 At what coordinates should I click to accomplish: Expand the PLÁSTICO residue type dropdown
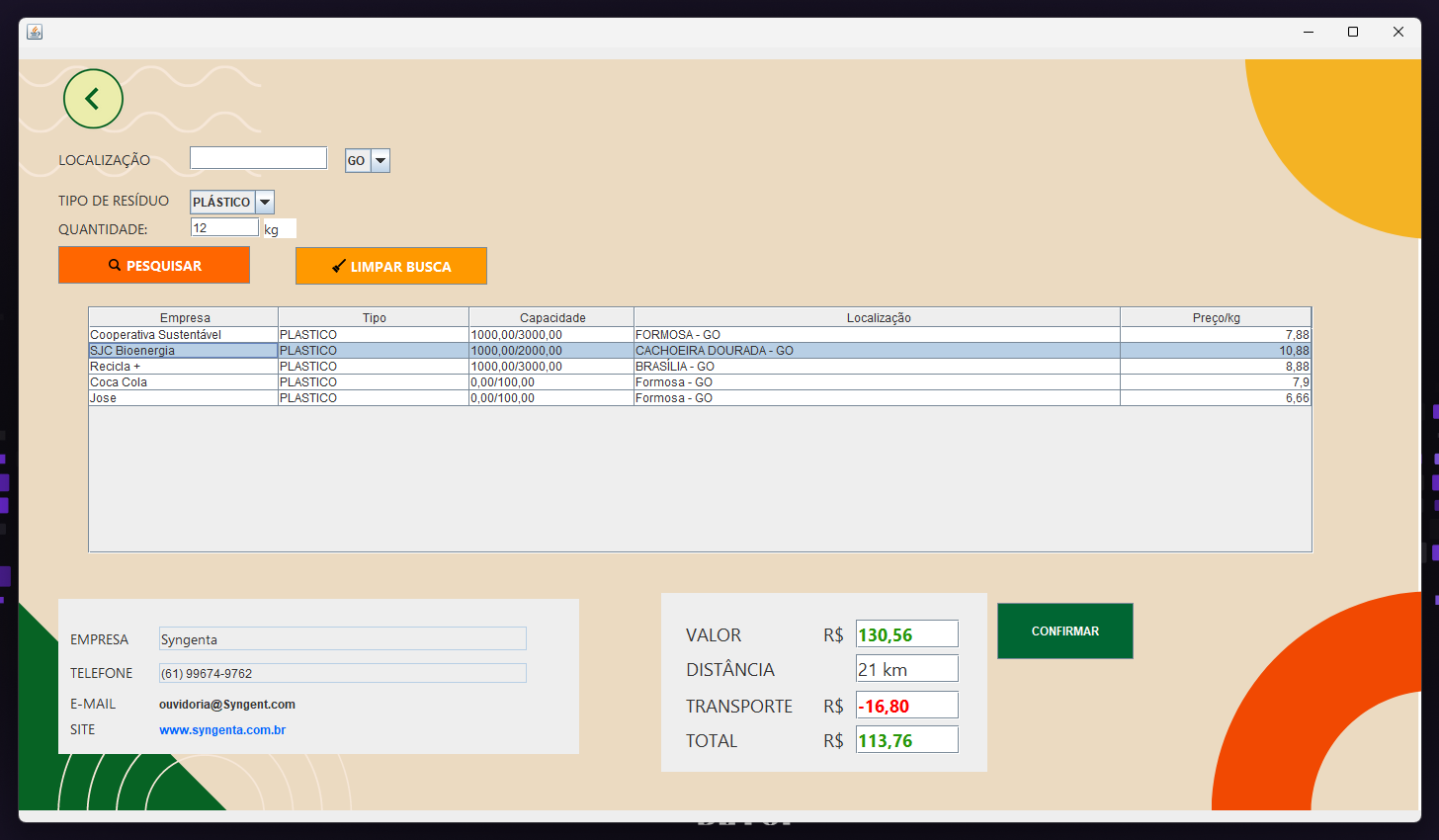[232, 202]
